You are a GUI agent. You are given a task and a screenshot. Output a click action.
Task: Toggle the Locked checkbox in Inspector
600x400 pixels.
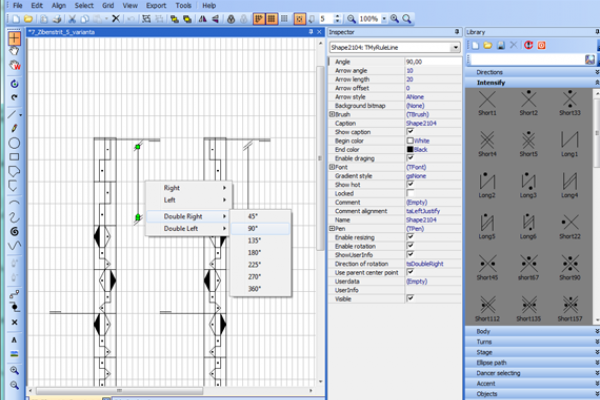(411, 191)
